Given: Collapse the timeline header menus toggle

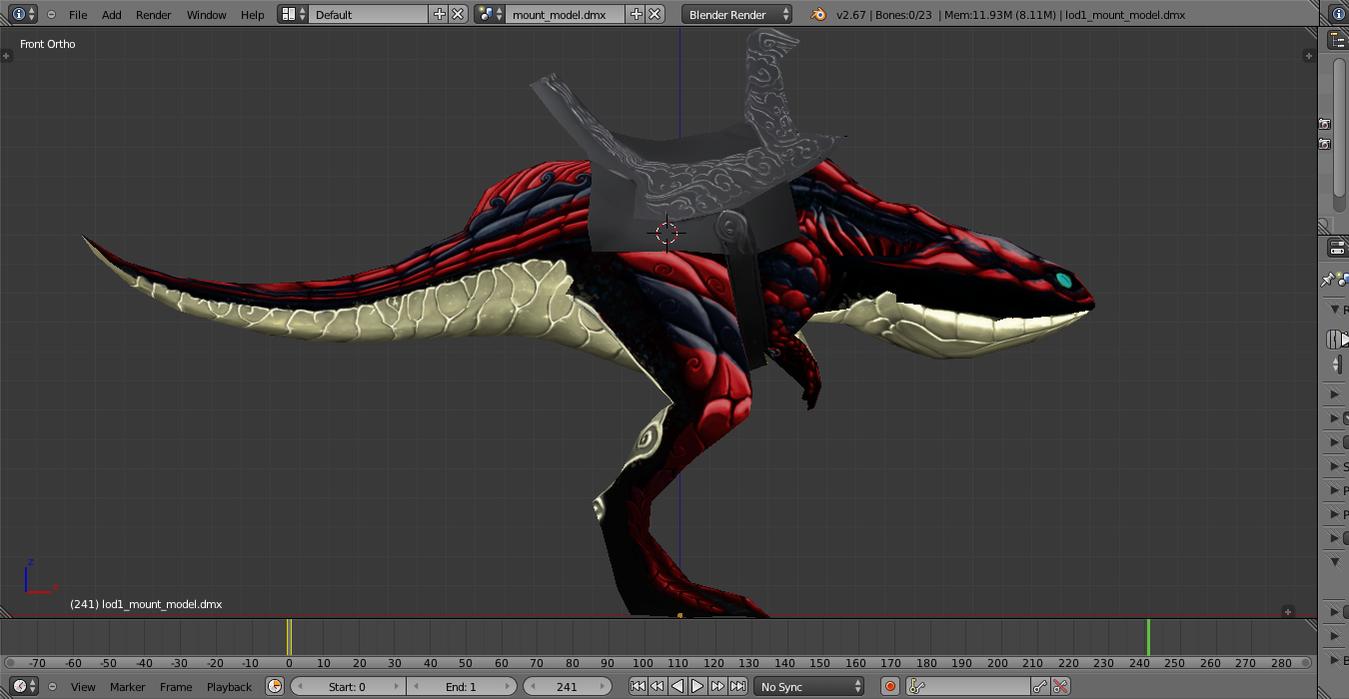Looking at the screenshot, I should [x=51, y=687].
